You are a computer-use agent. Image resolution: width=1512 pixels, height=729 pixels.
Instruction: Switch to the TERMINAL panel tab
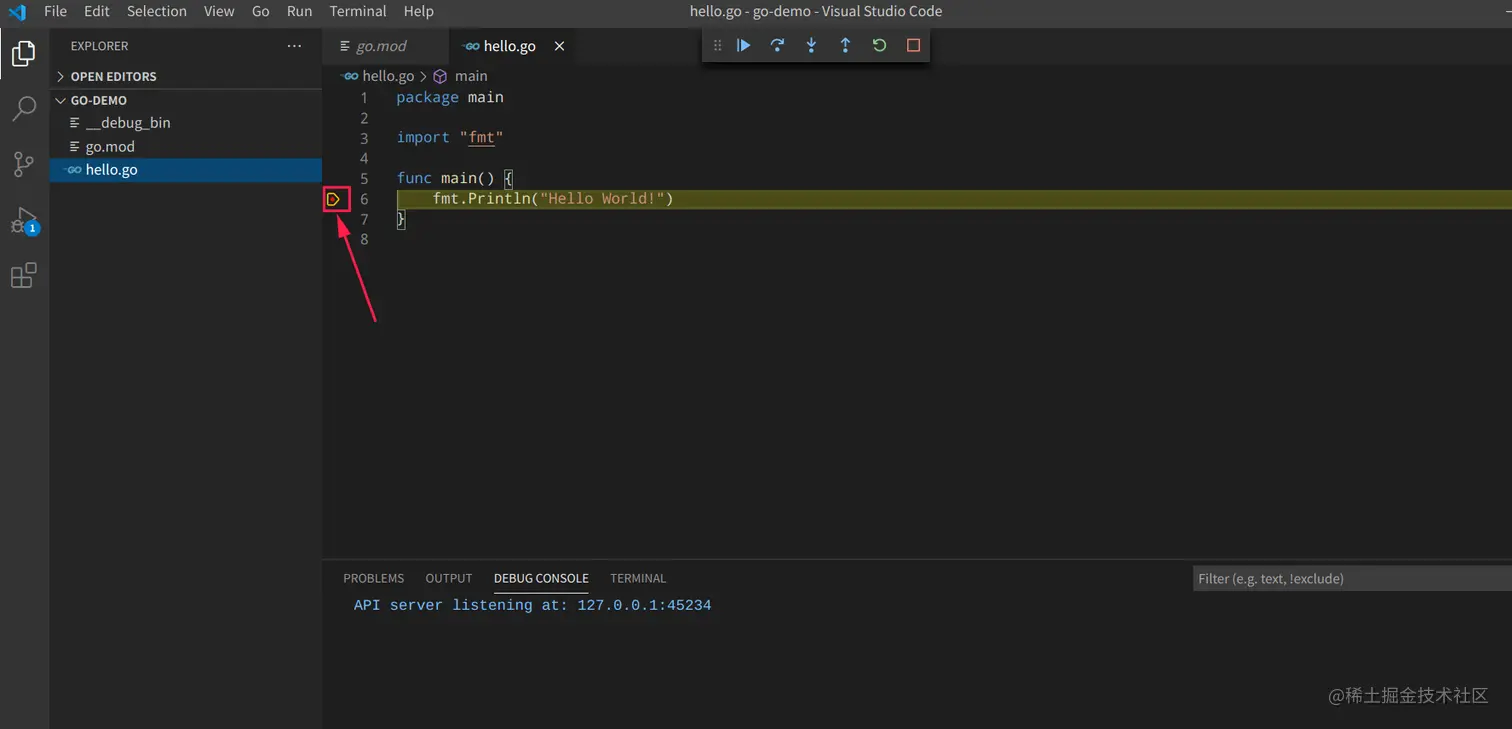[x=638, y=578]
